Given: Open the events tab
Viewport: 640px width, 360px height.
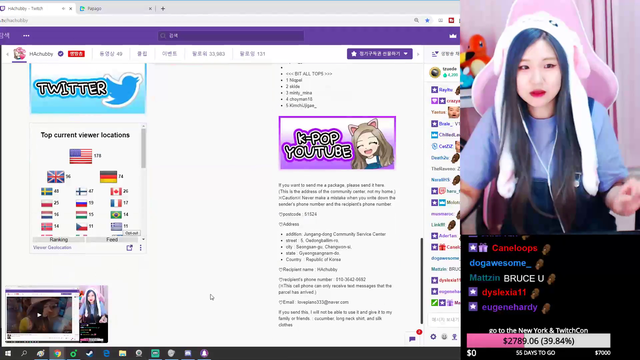Looking at the screenshot, I should pyautogui.click(x=169, y=54).
